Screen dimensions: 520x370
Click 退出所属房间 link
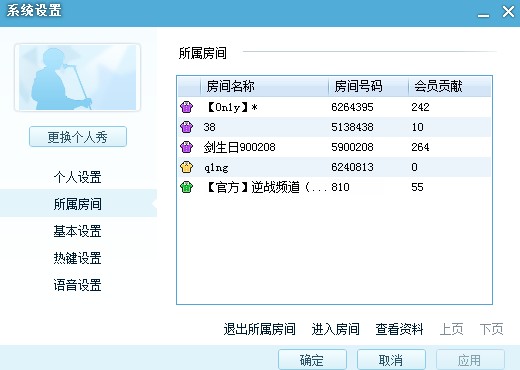[x=259, y=329]
